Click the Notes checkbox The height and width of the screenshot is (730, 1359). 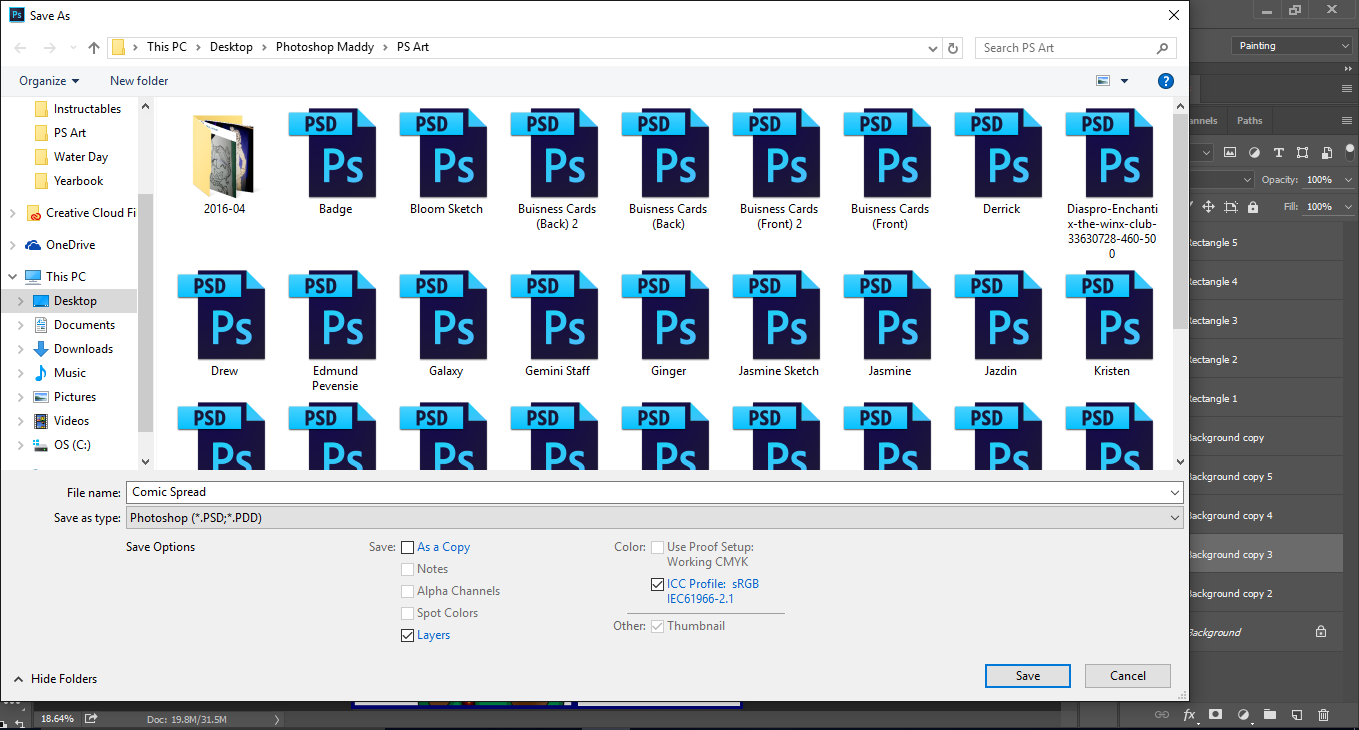tap(407, 569)
